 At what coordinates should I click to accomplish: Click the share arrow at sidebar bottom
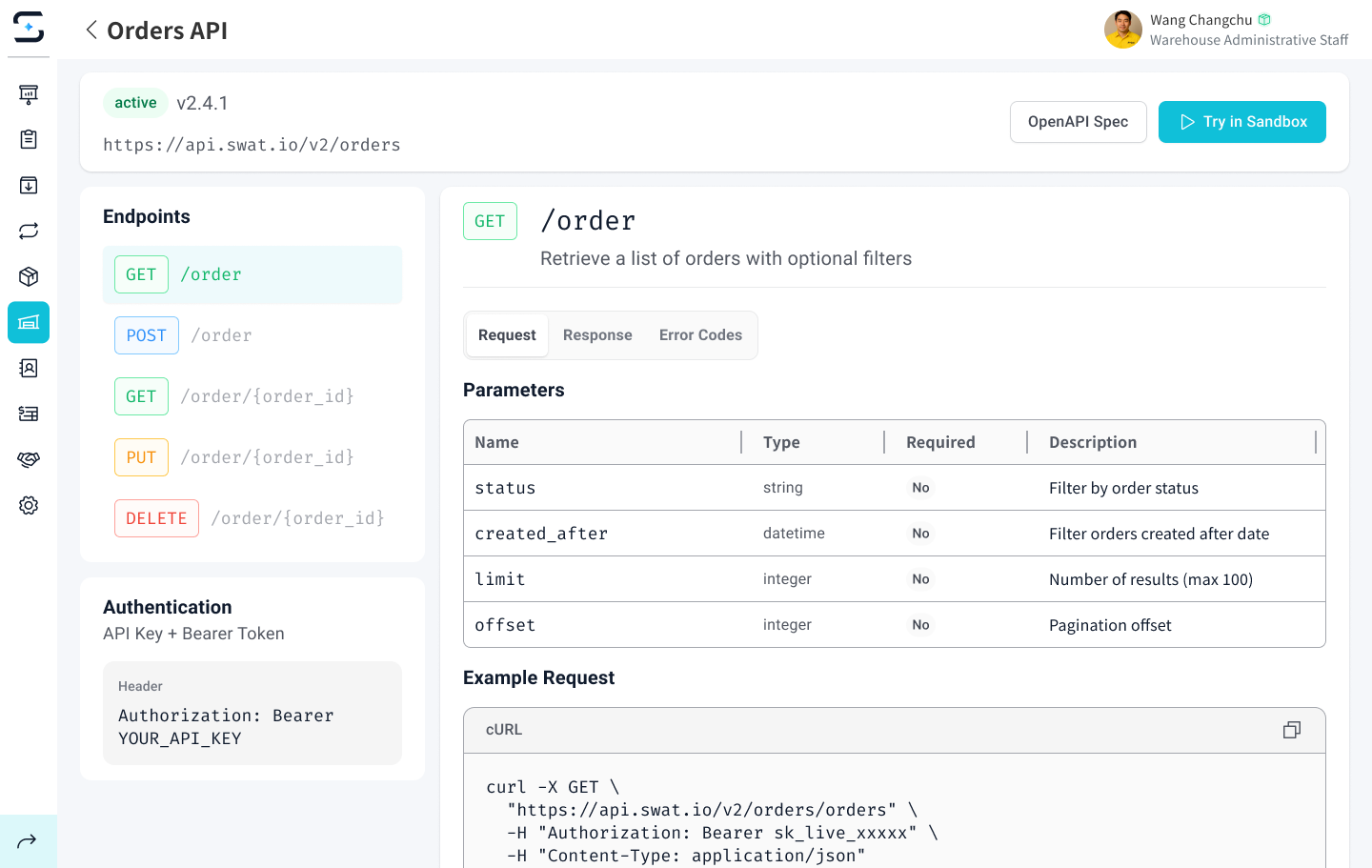click(28, 840)
